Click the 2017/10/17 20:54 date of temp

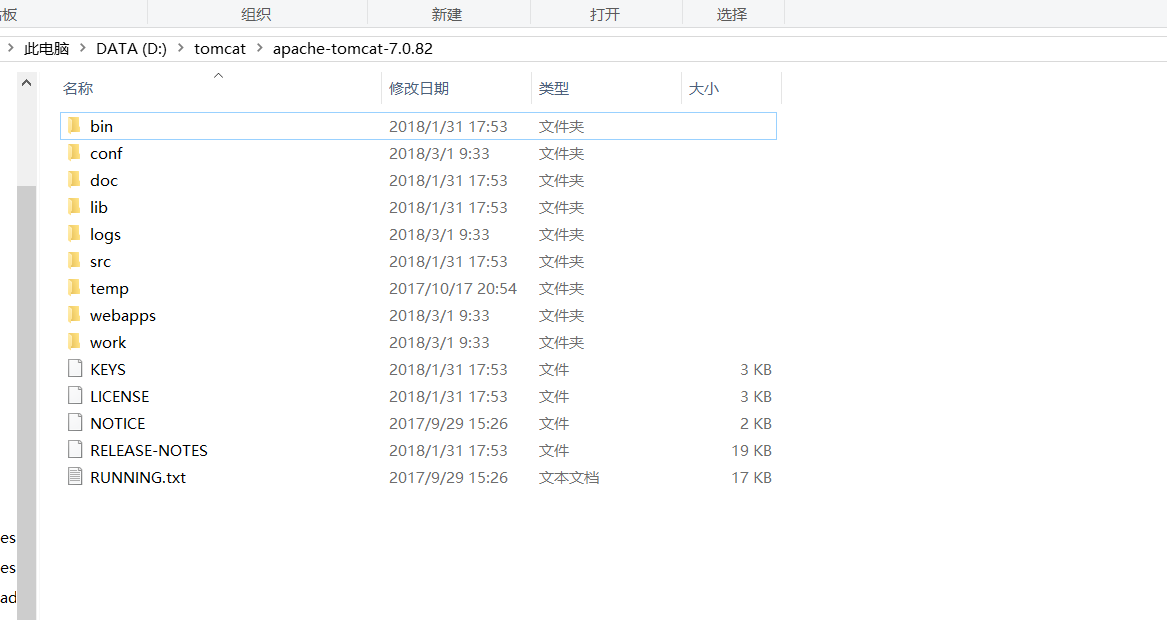(x=453, y=288)
